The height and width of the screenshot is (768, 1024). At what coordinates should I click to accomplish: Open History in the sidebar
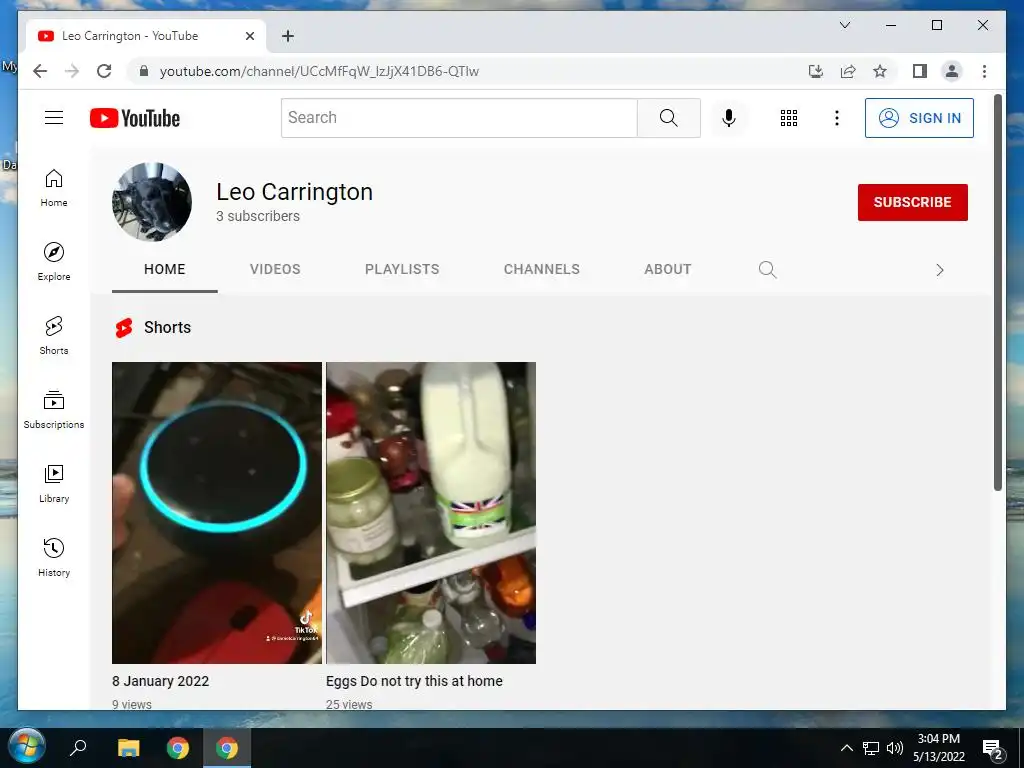coord(54,557)
